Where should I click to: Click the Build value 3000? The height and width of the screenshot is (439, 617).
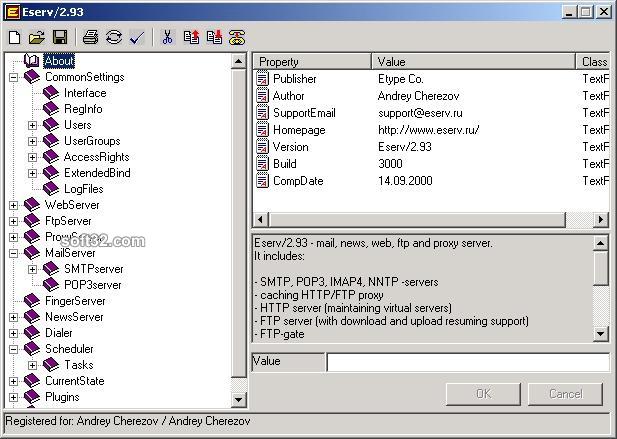point(390,164)
